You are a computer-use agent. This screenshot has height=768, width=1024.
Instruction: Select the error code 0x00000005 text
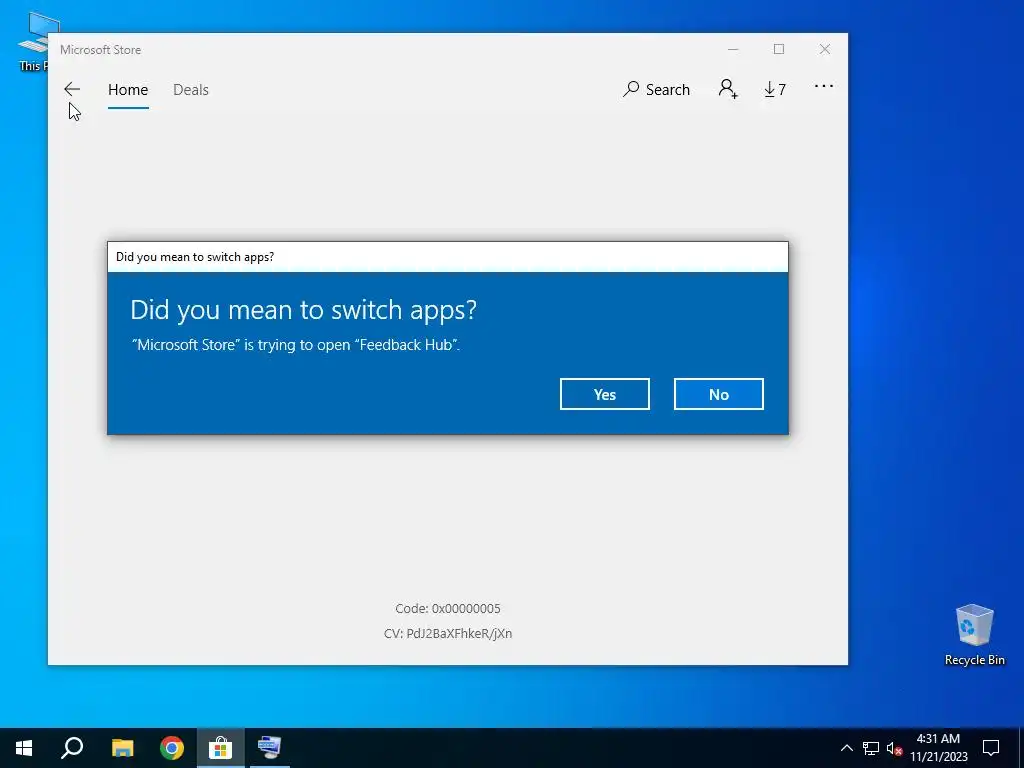(448, 609)
